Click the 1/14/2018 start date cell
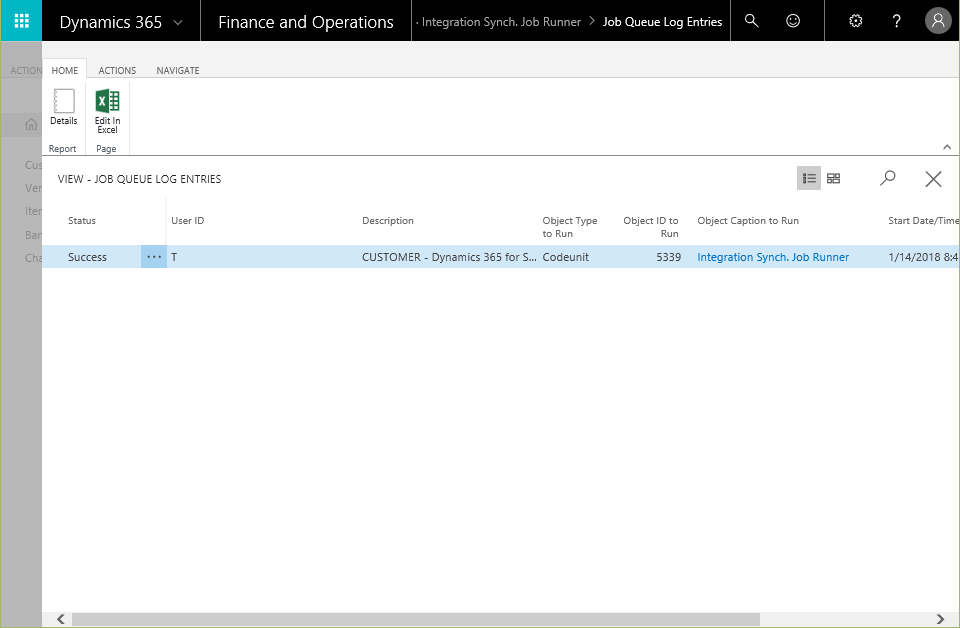 pyautogui.click(x=923, y=257)
